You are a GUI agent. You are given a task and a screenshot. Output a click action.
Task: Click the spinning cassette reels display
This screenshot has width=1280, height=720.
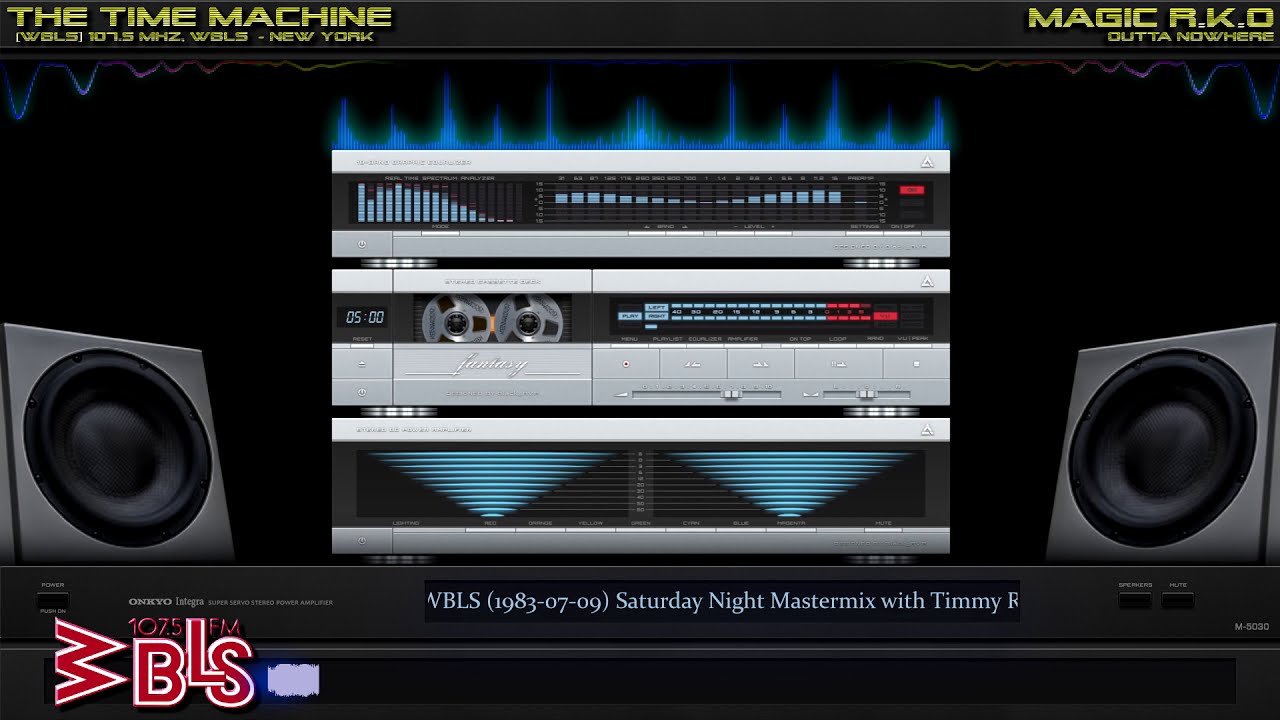point(492,317)
